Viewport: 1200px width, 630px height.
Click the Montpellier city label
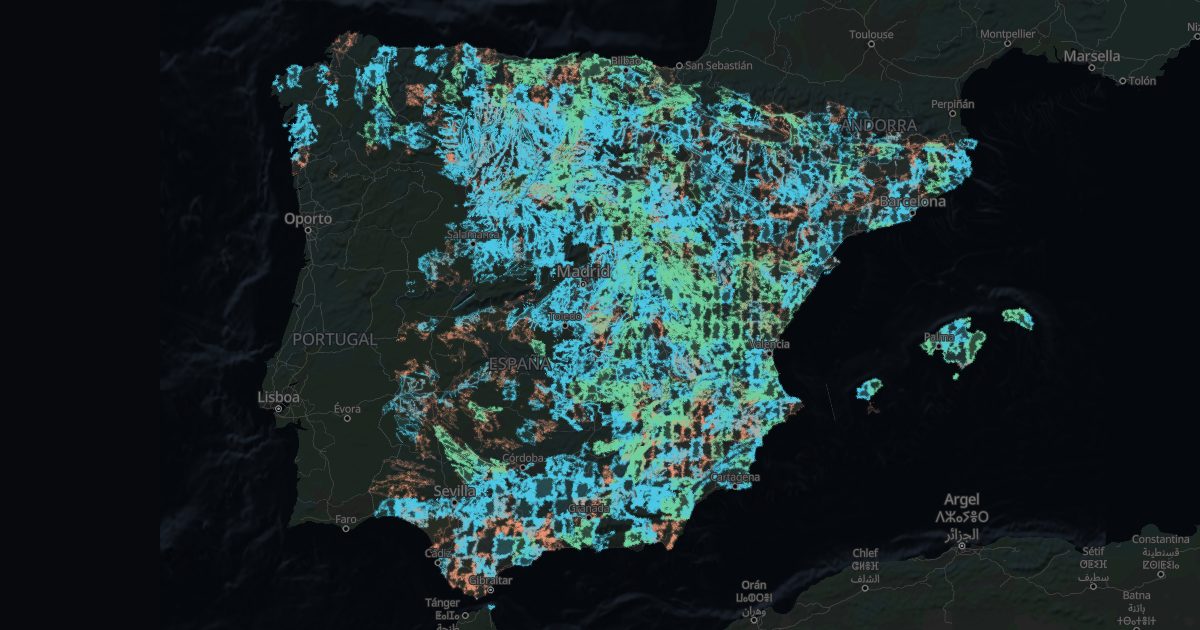(1007, 33)
